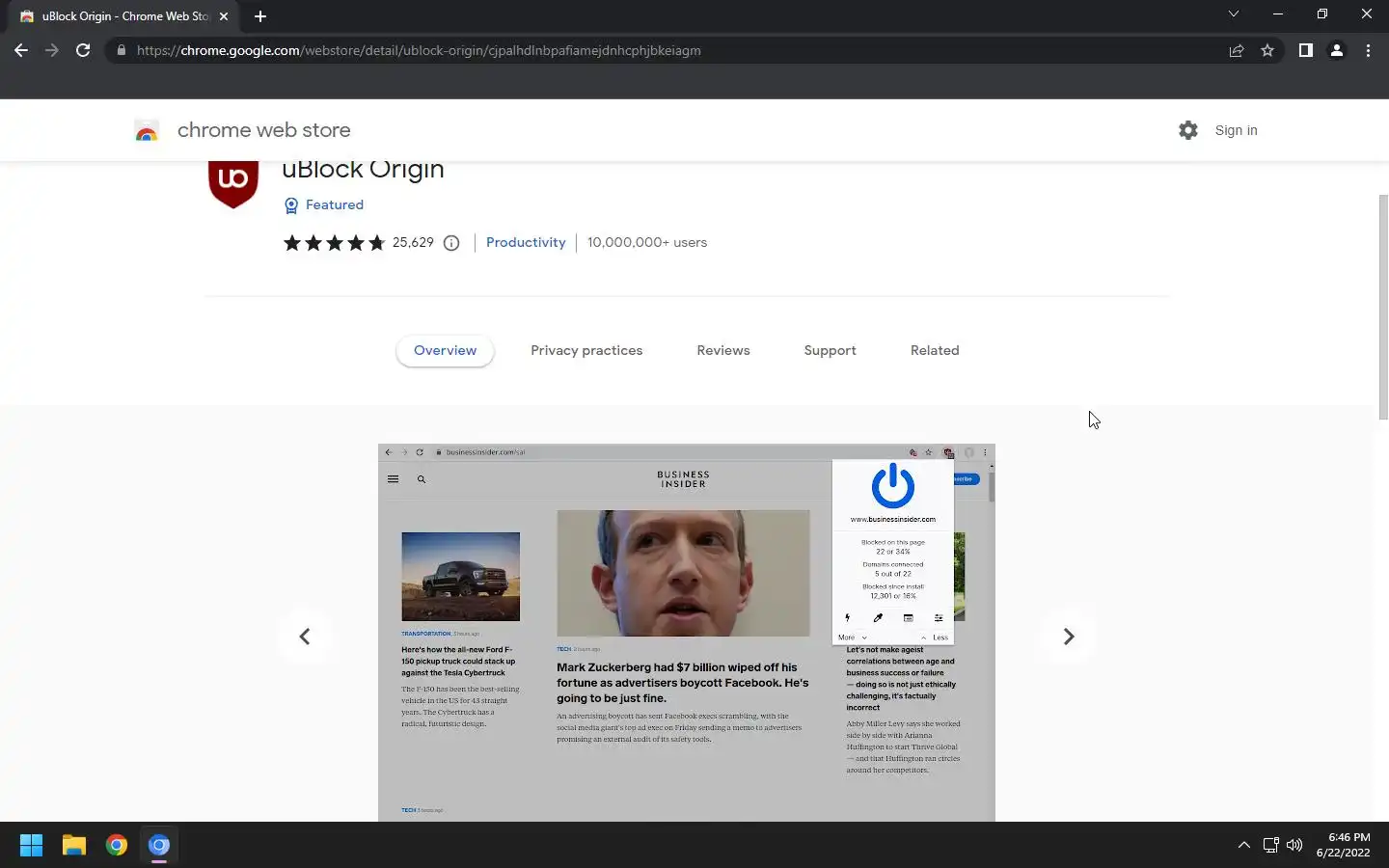
Task: Open the Productivity category link
Action: coord(526,243)
